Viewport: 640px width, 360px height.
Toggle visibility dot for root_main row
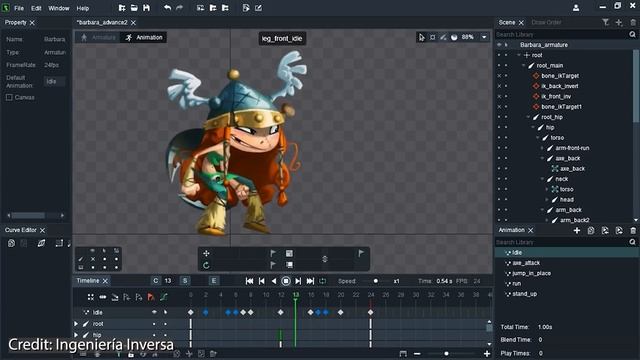(499, 65)
